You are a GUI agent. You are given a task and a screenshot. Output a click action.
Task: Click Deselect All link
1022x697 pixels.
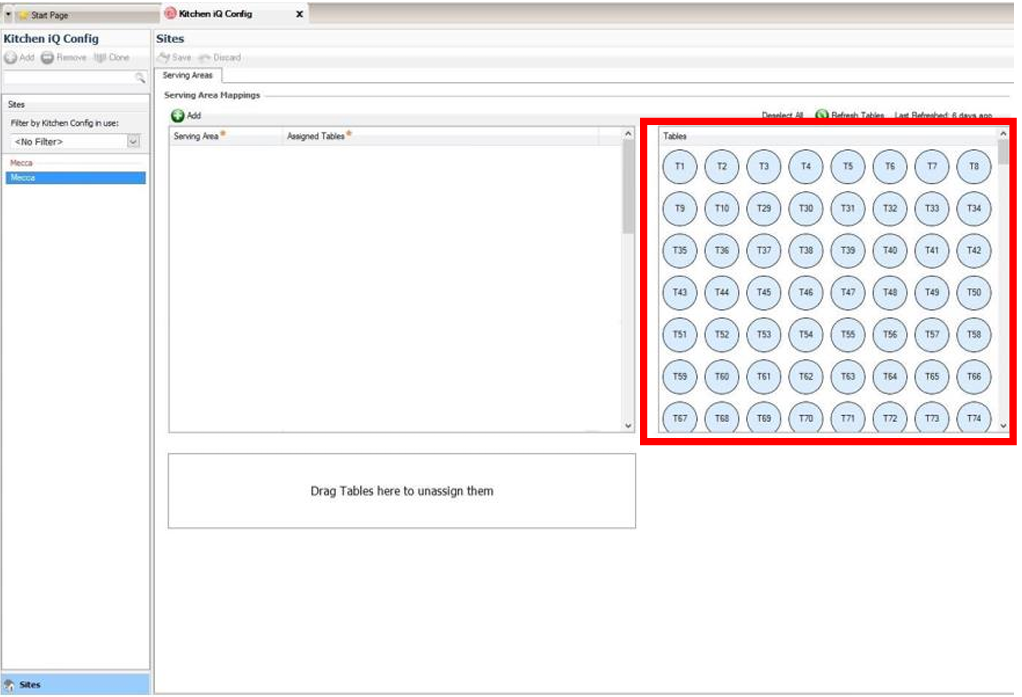point(782,116)
